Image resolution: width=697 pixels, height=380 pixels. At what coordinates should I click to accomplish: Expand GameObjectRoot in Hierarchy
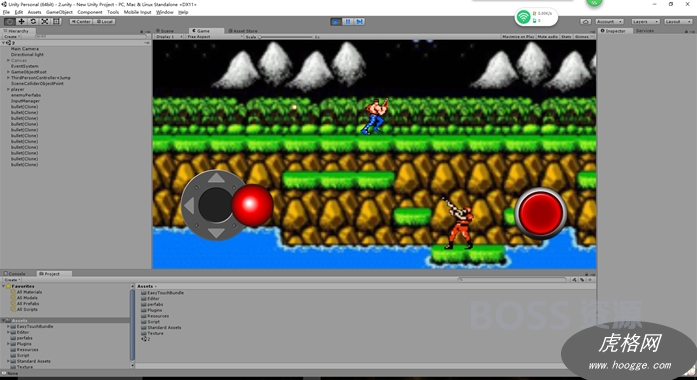click(x=8, y=72)
